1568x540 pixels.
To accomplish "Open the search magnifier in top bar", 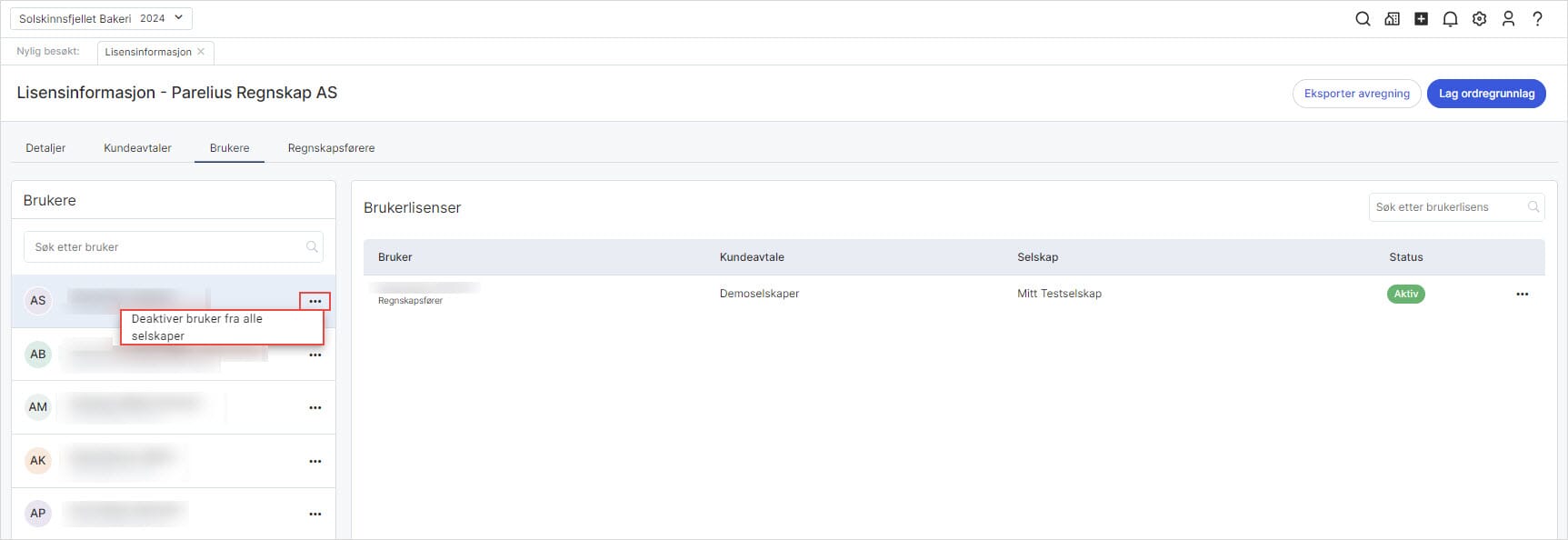I will click(1363, 19).
